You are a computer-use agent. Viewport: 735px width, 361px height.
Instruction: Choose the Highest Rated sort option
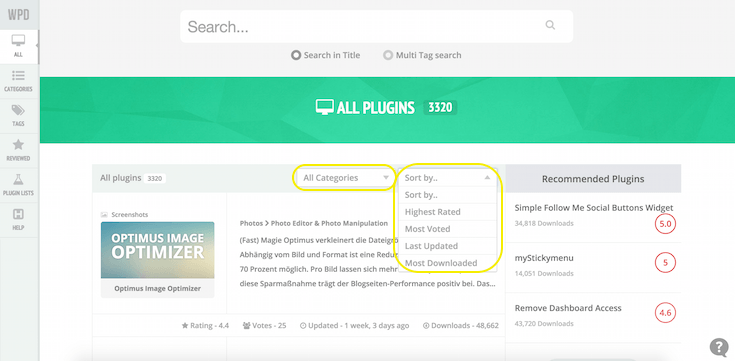[x=448, y=212]
